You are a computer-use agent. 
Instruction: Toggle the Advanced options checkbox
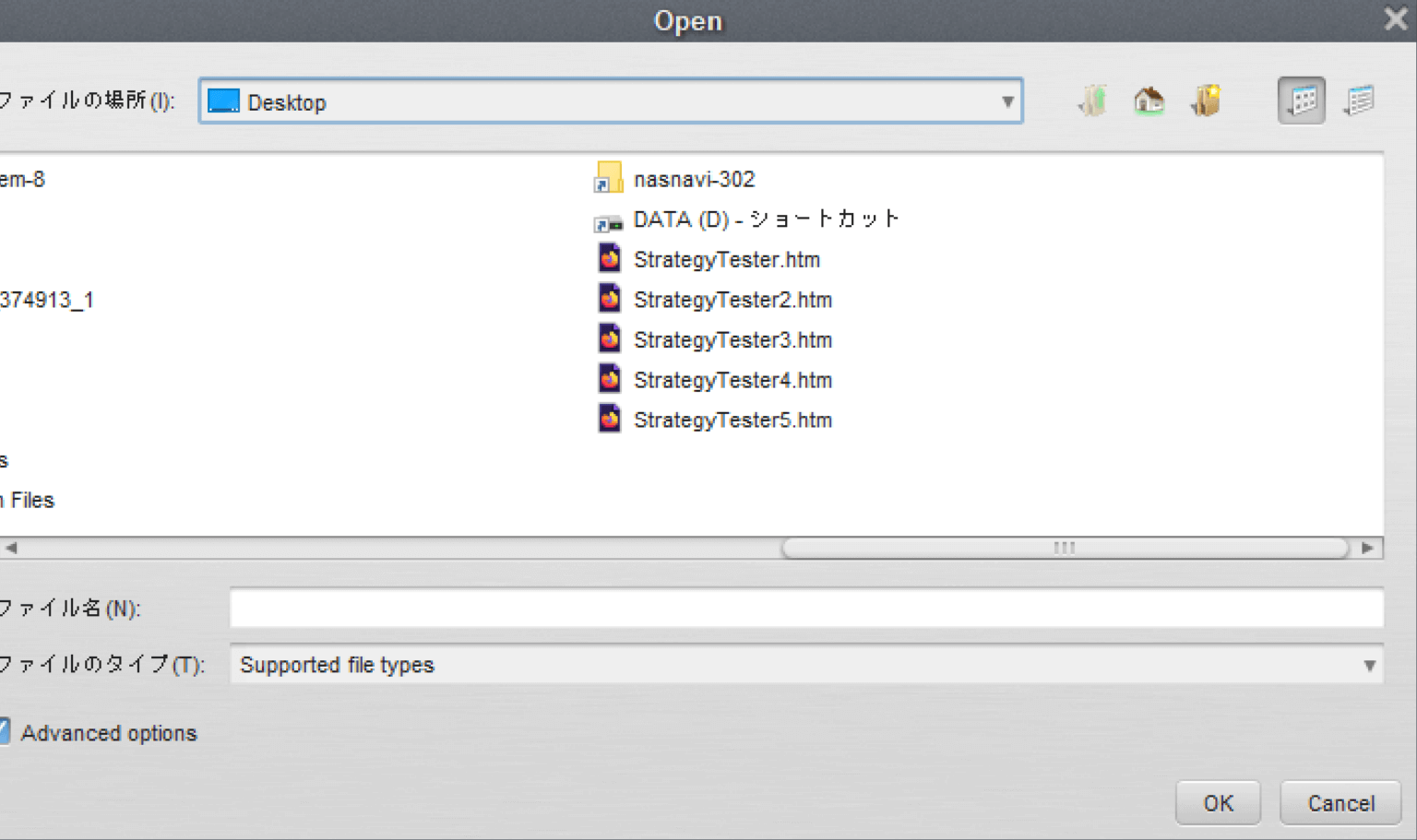(x=4, y=731)
